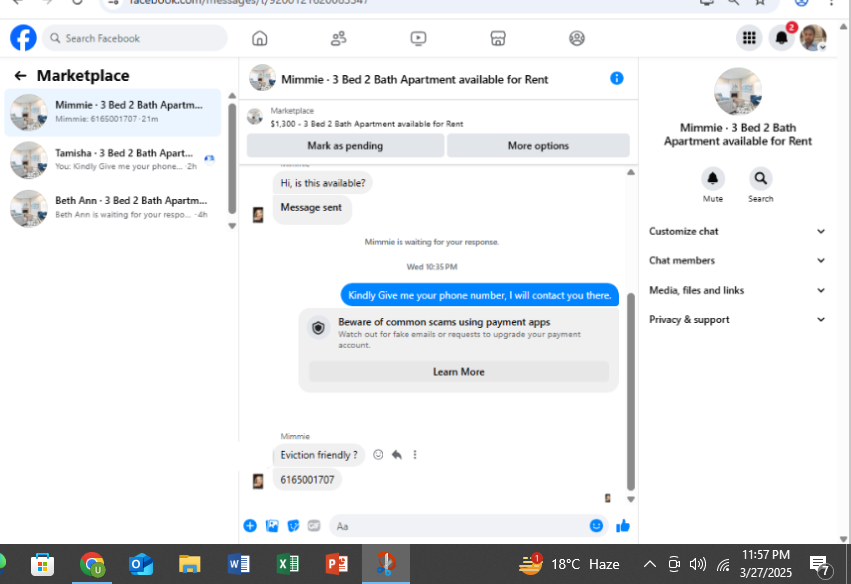Open more actions plus icon in composer
The image size is (851, 584).
pos(250,525)
